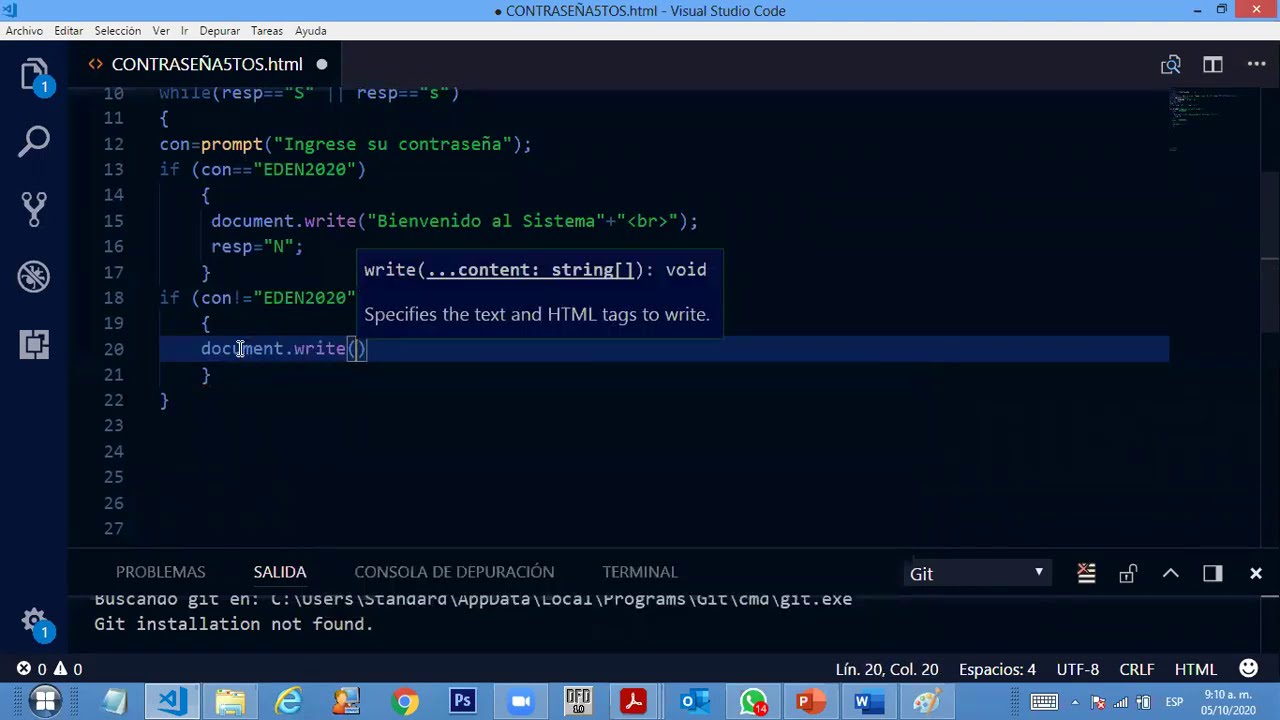
Task: Toggle the output scroll lock padlock
Action: [1128, 573]
